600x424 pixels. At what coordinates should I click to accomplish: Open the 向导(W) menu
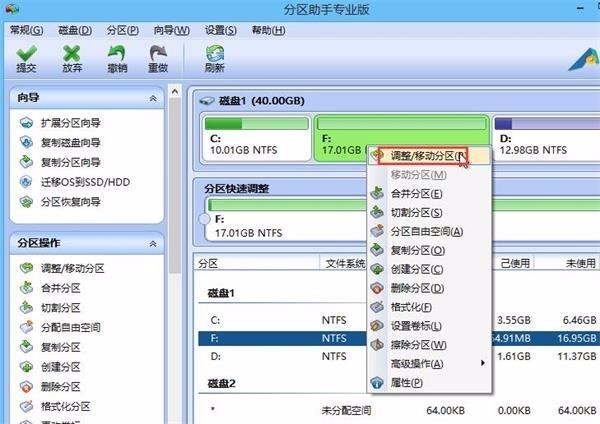tap(171, 30)
